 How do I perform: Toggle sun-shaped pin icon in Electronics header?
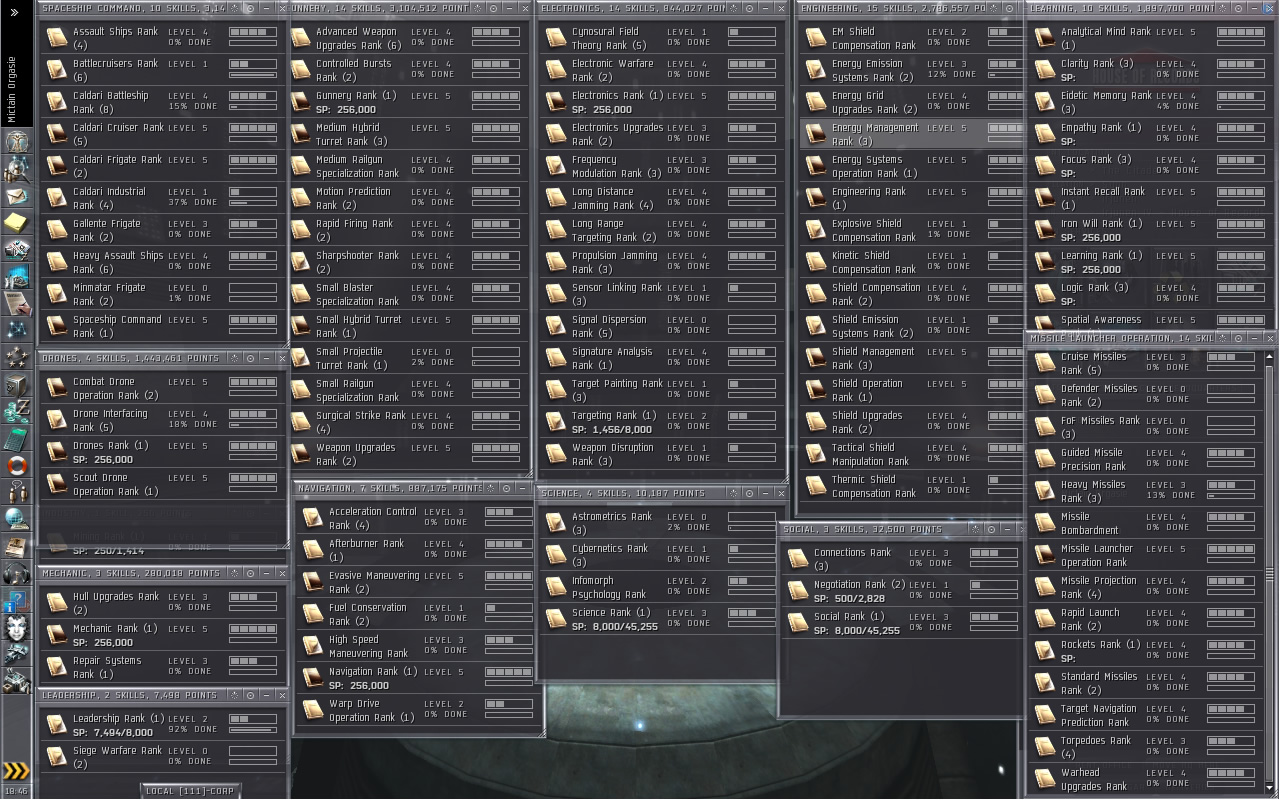[733, 8]
